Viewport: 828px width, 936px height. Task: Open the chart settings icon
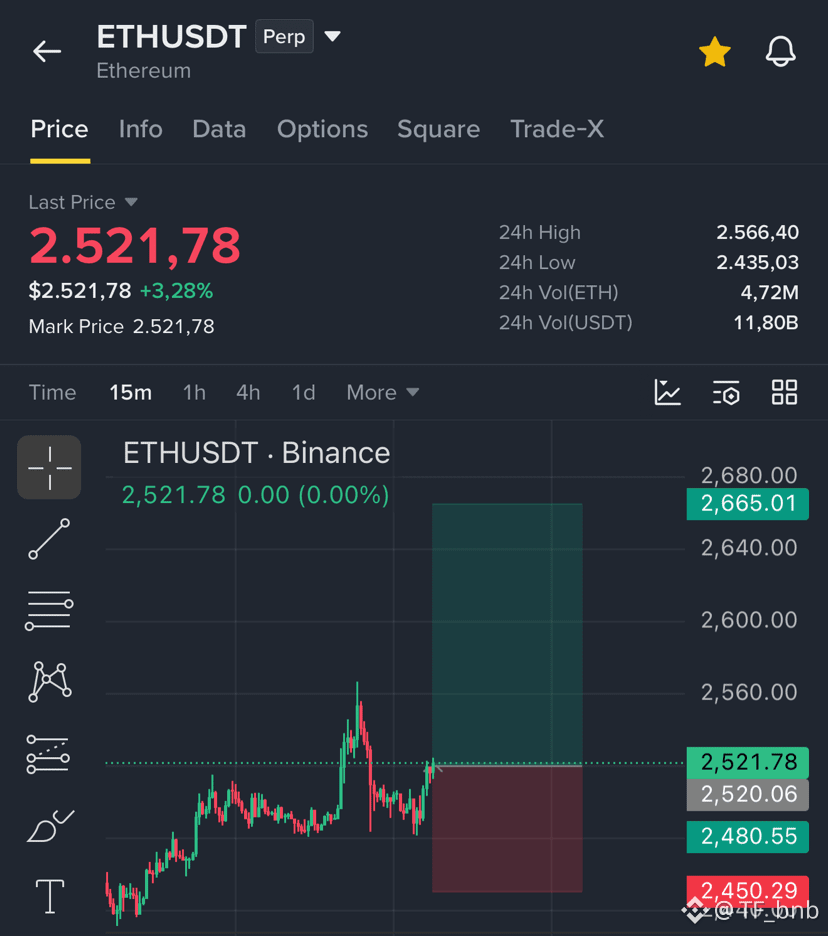click(x=726, y=392)
